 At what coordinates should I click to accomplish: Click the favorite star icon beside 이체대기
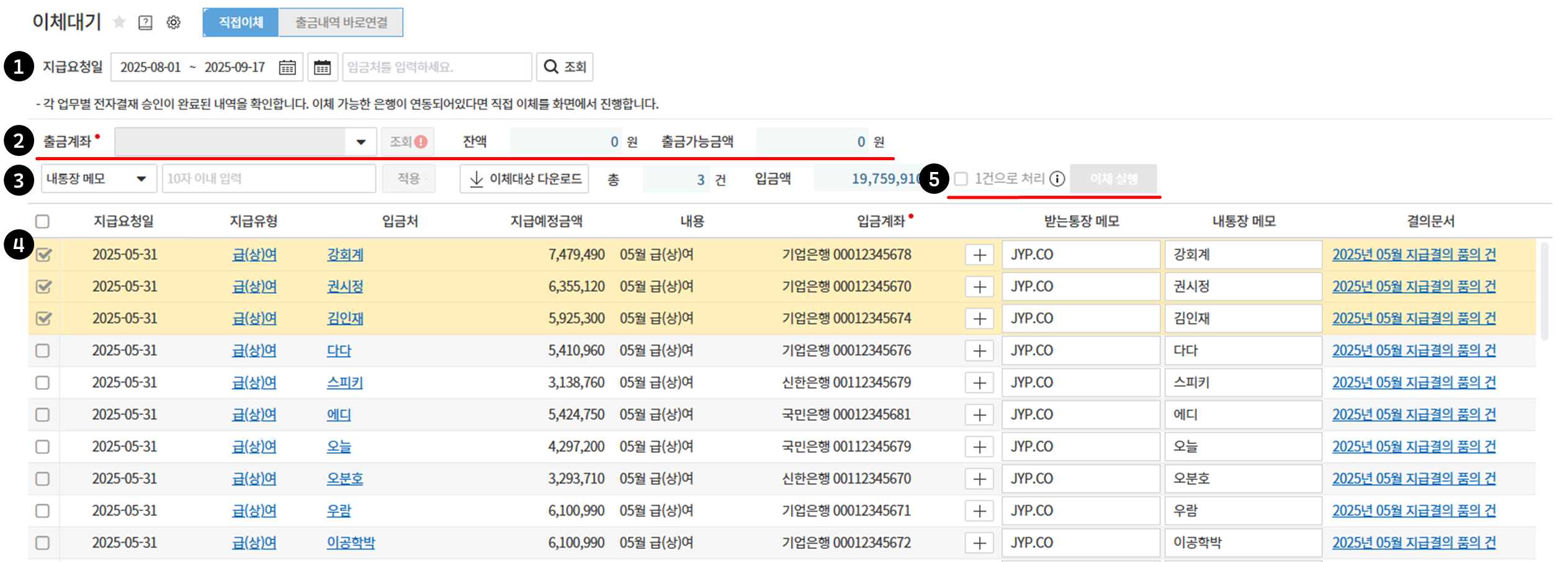coord(119,23)
